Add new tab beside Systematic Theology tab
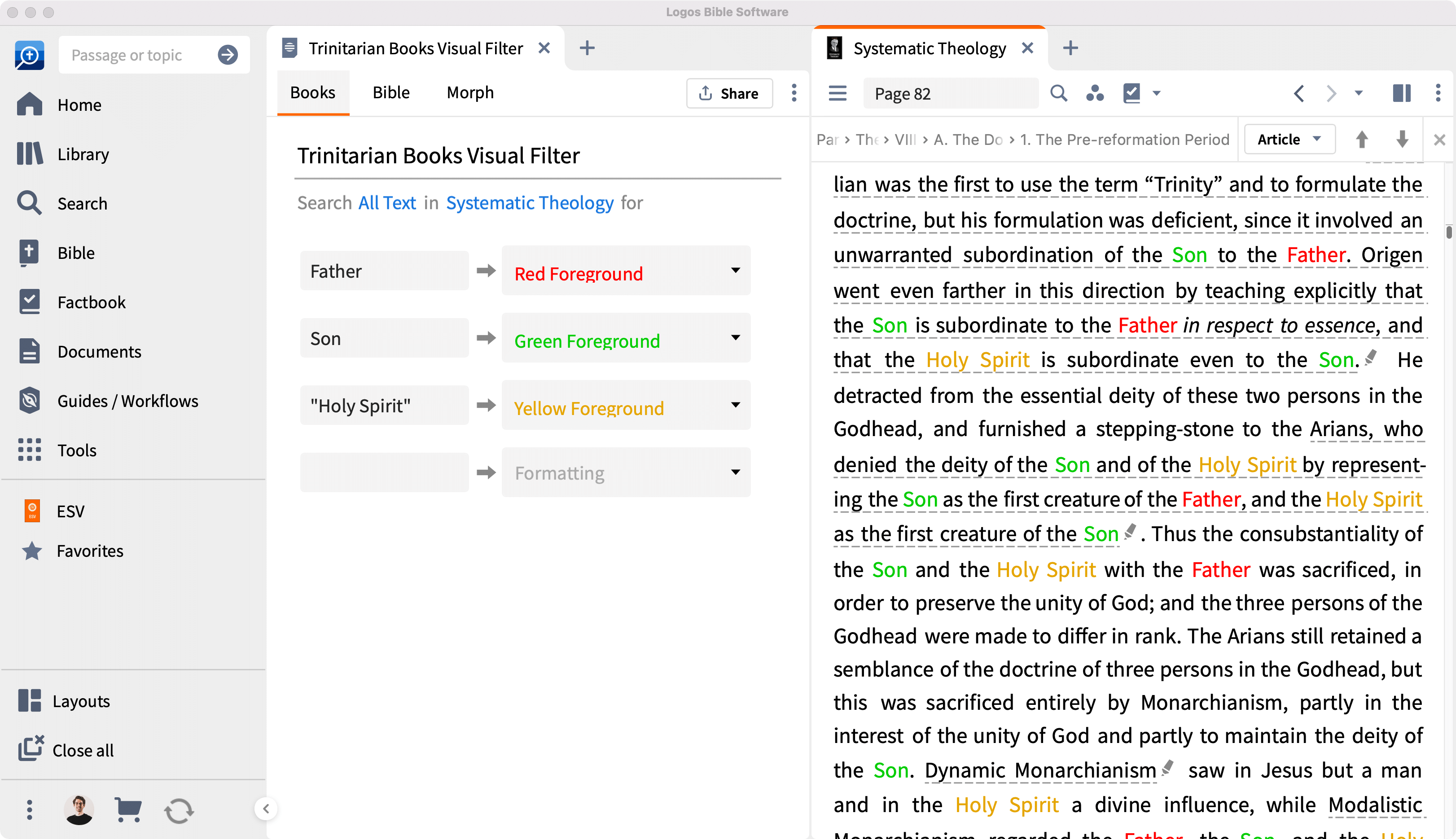The width and height of the screenshot is (1456, 839). click(x=1070, y=48)
